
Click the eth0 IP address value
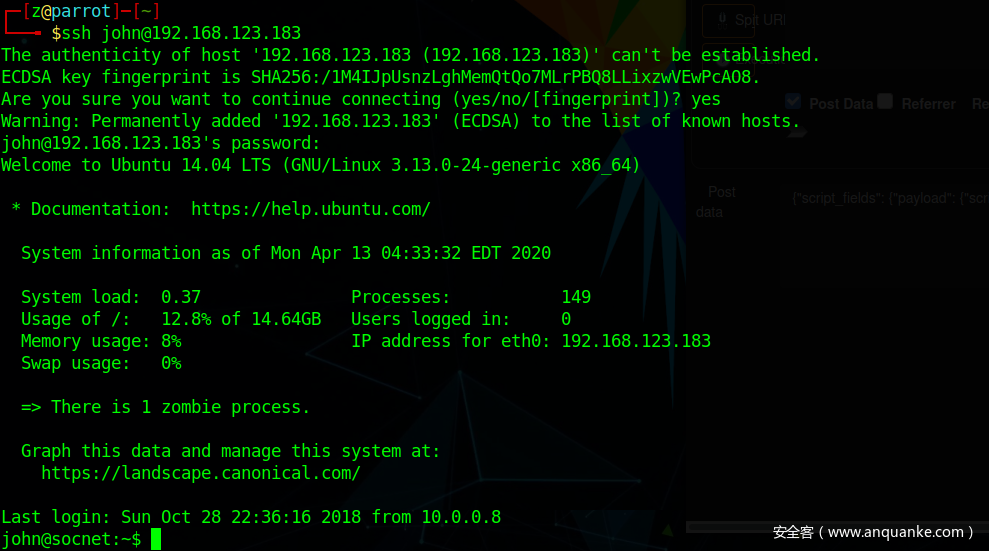635,341
